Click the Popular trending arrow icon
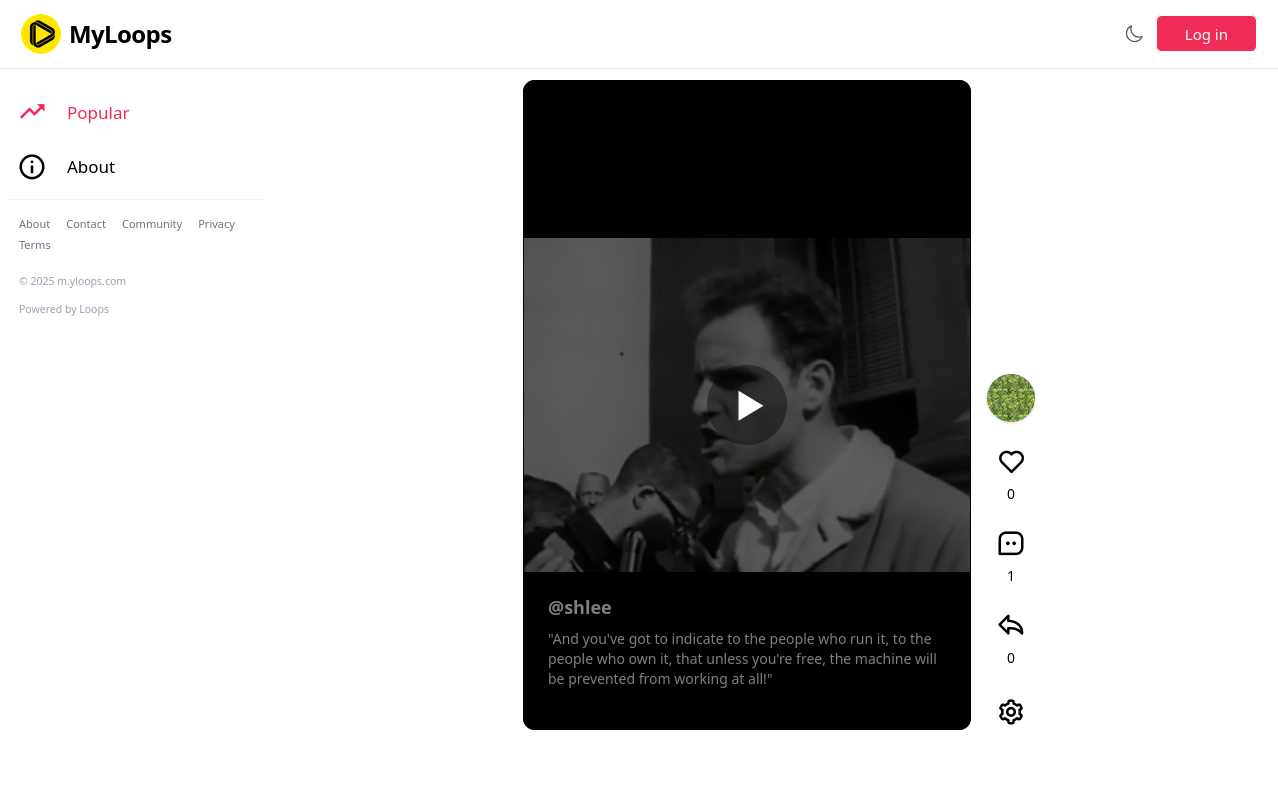Viewport: 1278px width, 811px height. tap(32, 112)
